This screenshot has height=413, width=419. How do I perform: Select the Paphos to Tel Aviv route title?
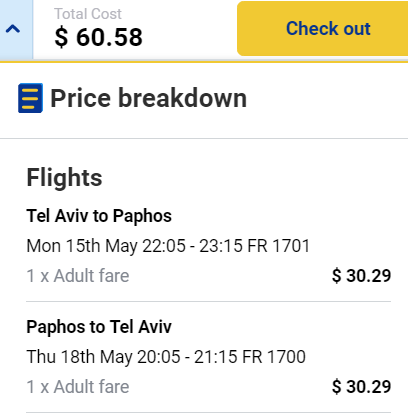point(99,327)
